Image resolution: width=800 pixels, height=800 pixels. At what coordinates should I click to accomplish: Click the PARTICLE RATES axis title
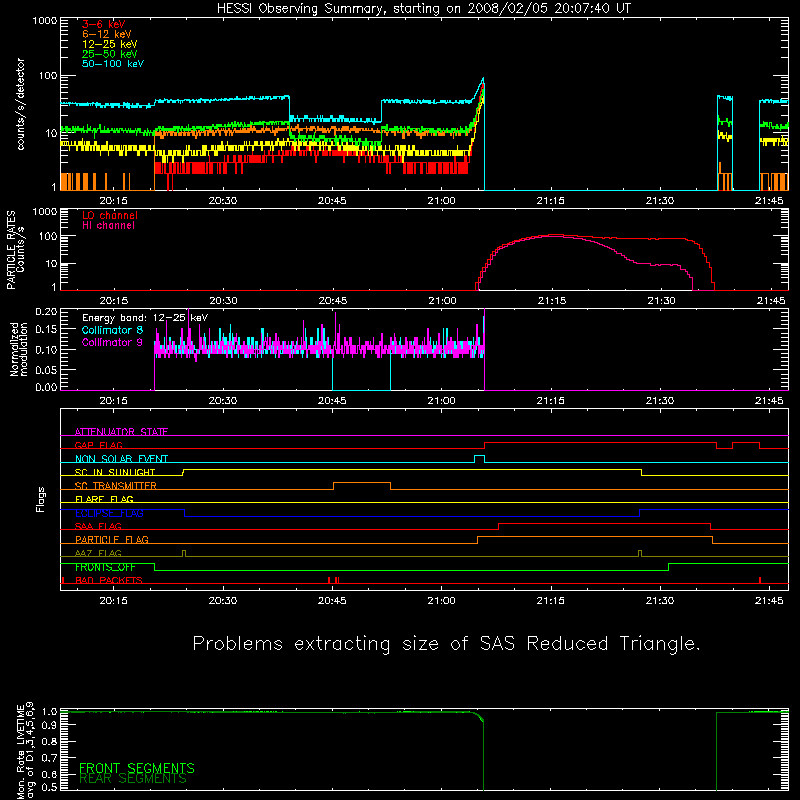tap(15, 250)
